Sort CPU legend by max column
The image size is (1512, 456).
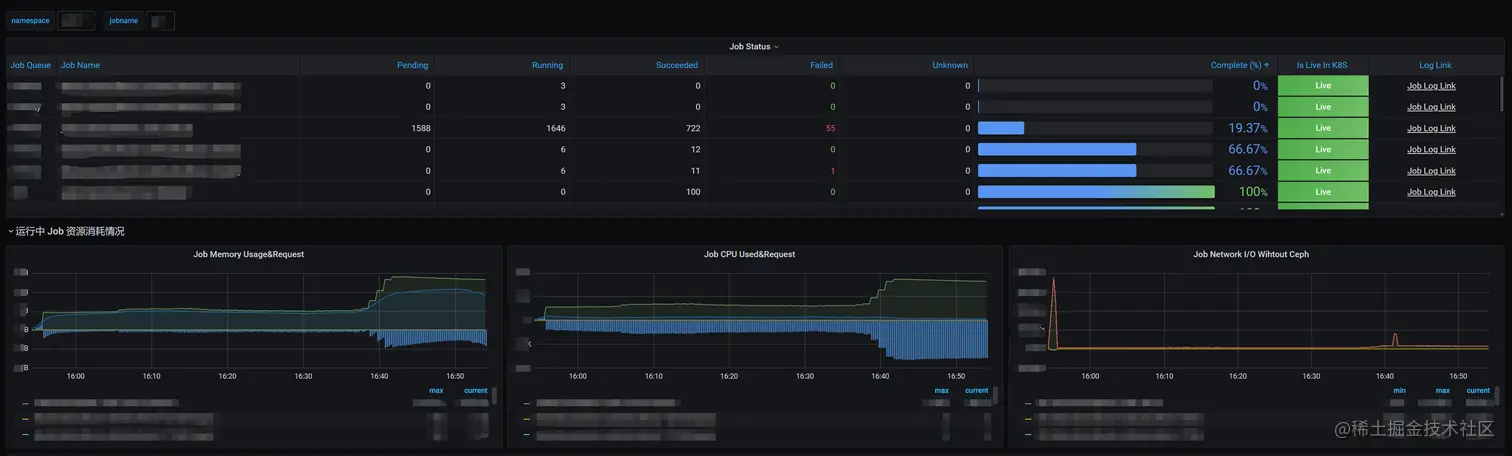point(941,391)
